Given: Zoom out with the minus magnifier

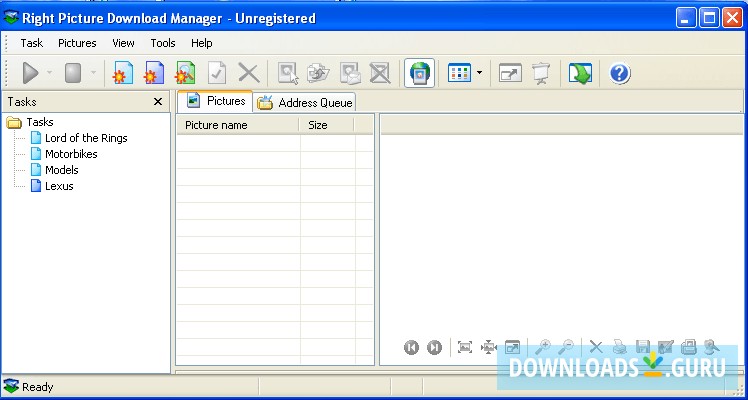Looking at the screenshot, I should point(566,347).
